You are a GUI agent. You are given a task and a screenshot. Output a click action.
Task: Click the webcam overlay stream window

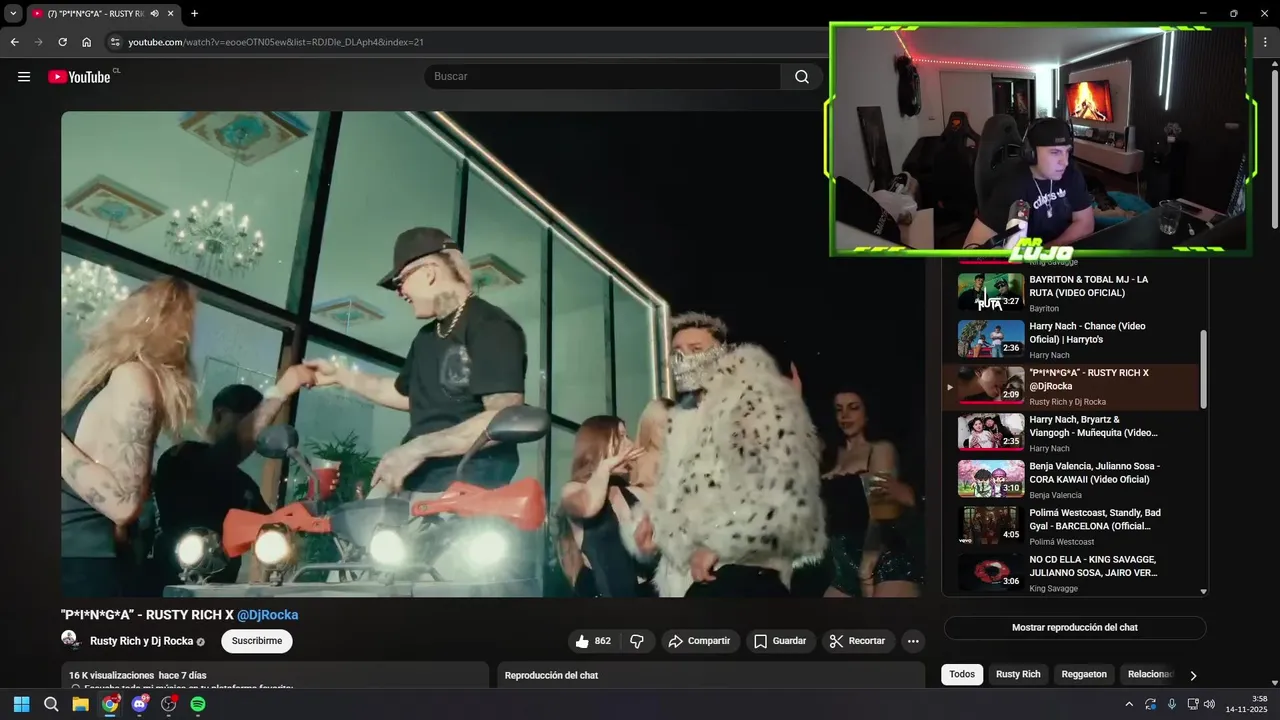click(x=1040, y=139)
